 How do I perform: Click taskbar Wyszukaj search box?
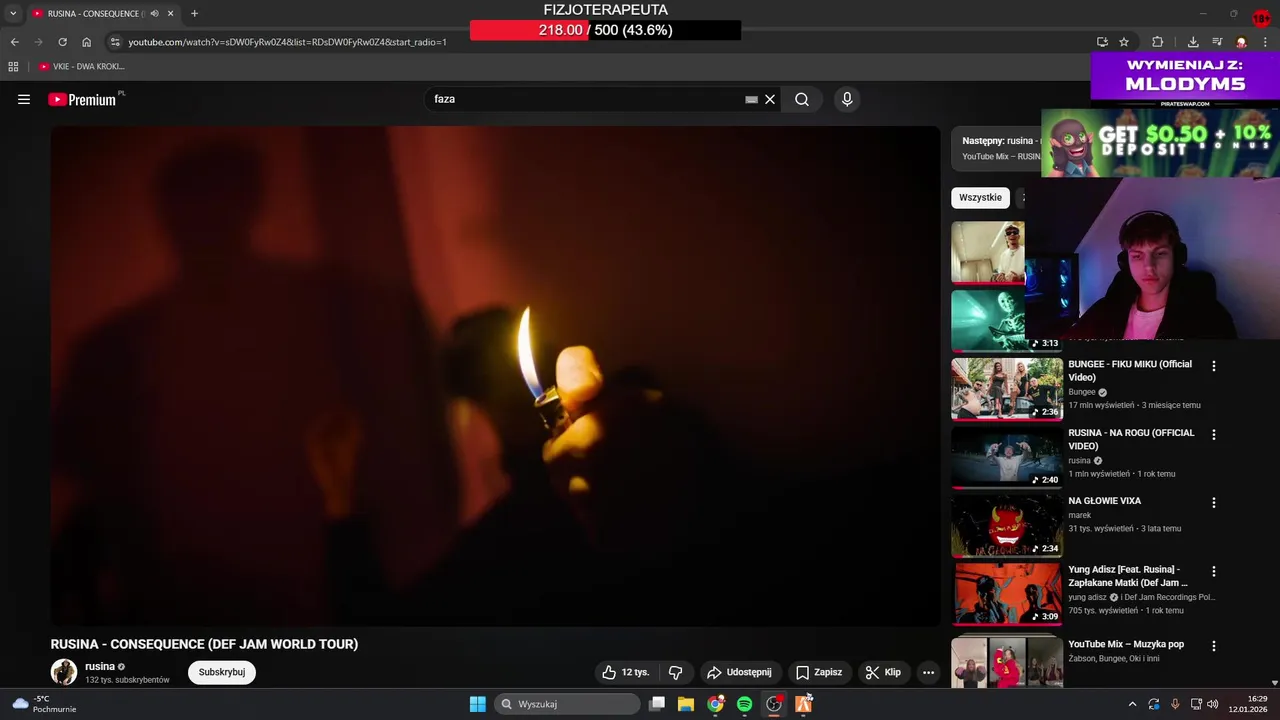(568, 704)
